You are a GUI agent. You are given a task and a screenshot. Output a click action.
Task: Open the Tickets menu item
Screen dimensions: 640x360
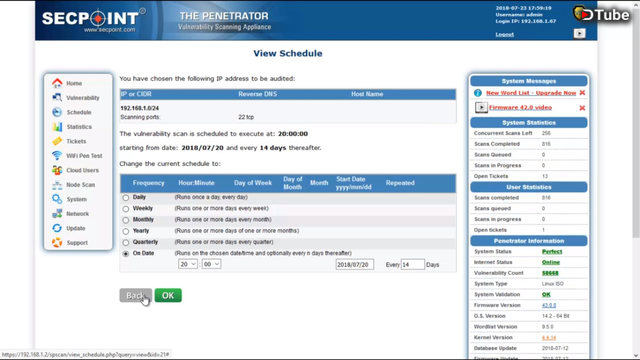(76, 141)
